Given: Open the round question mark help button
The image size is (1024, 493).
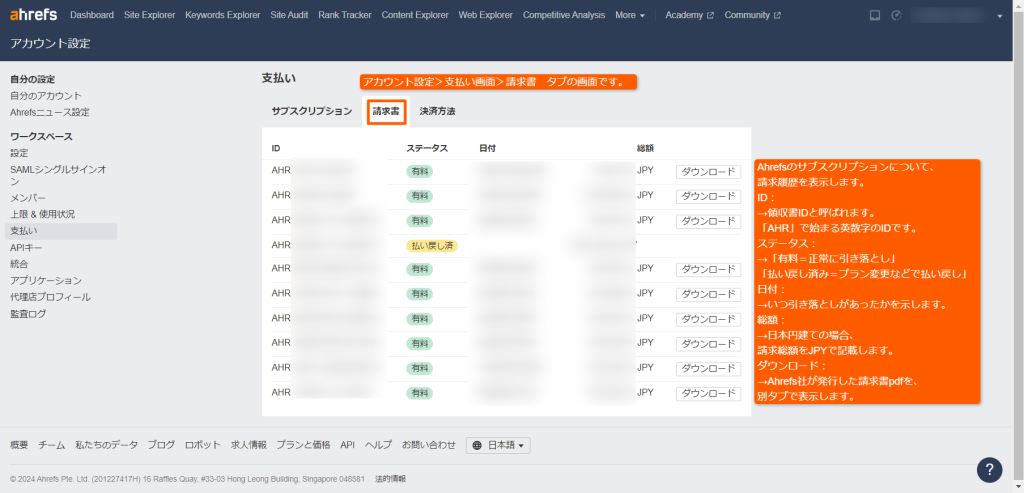Looking at the screenshot, I should click(989, 469).
